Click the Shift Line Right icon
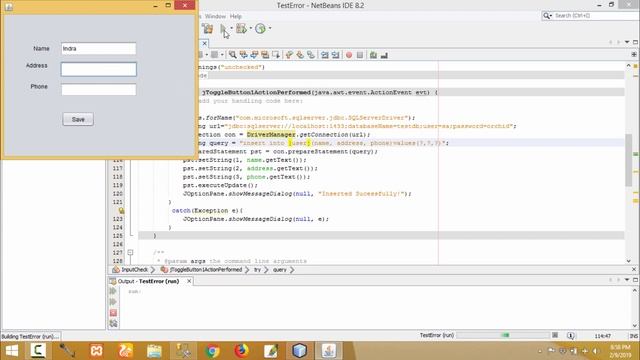This screenshot has width=640, height=360. point(335,55)
